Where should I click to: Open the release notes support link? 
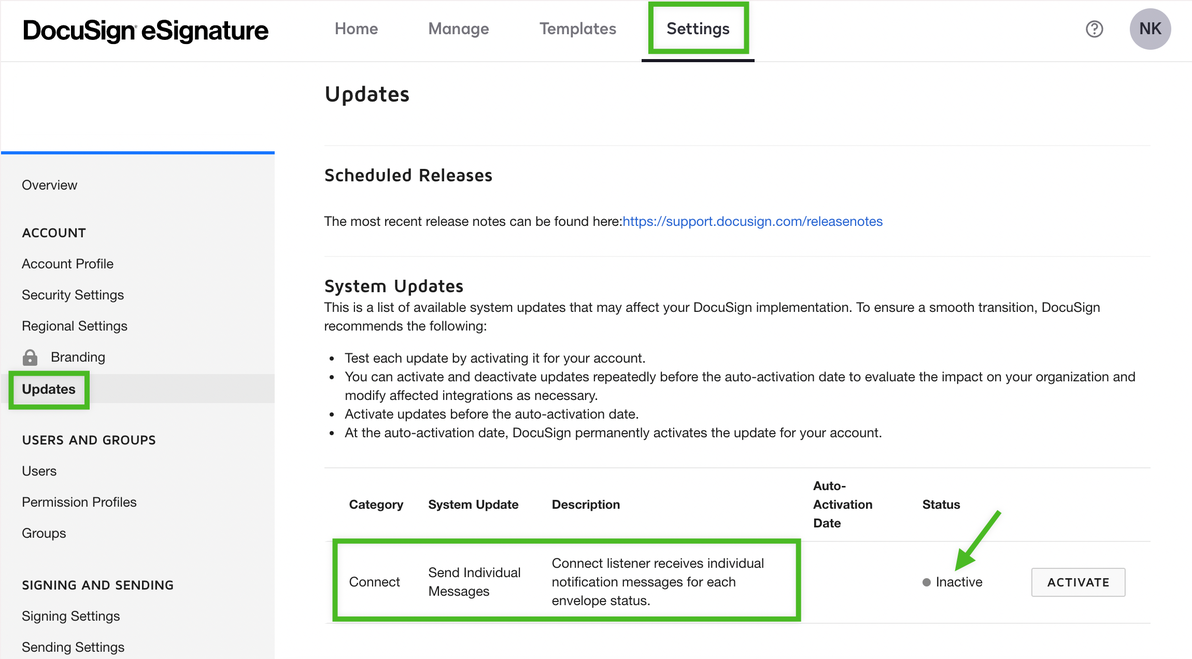[x=752, y=221]
